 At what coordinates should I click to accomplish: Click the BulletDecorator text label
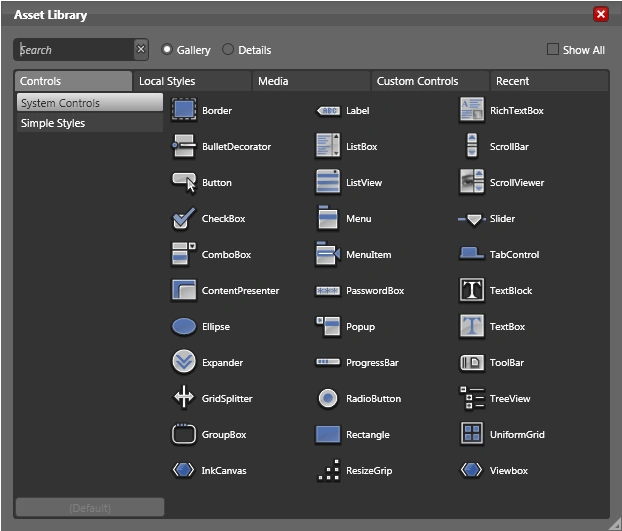(236, 147)
